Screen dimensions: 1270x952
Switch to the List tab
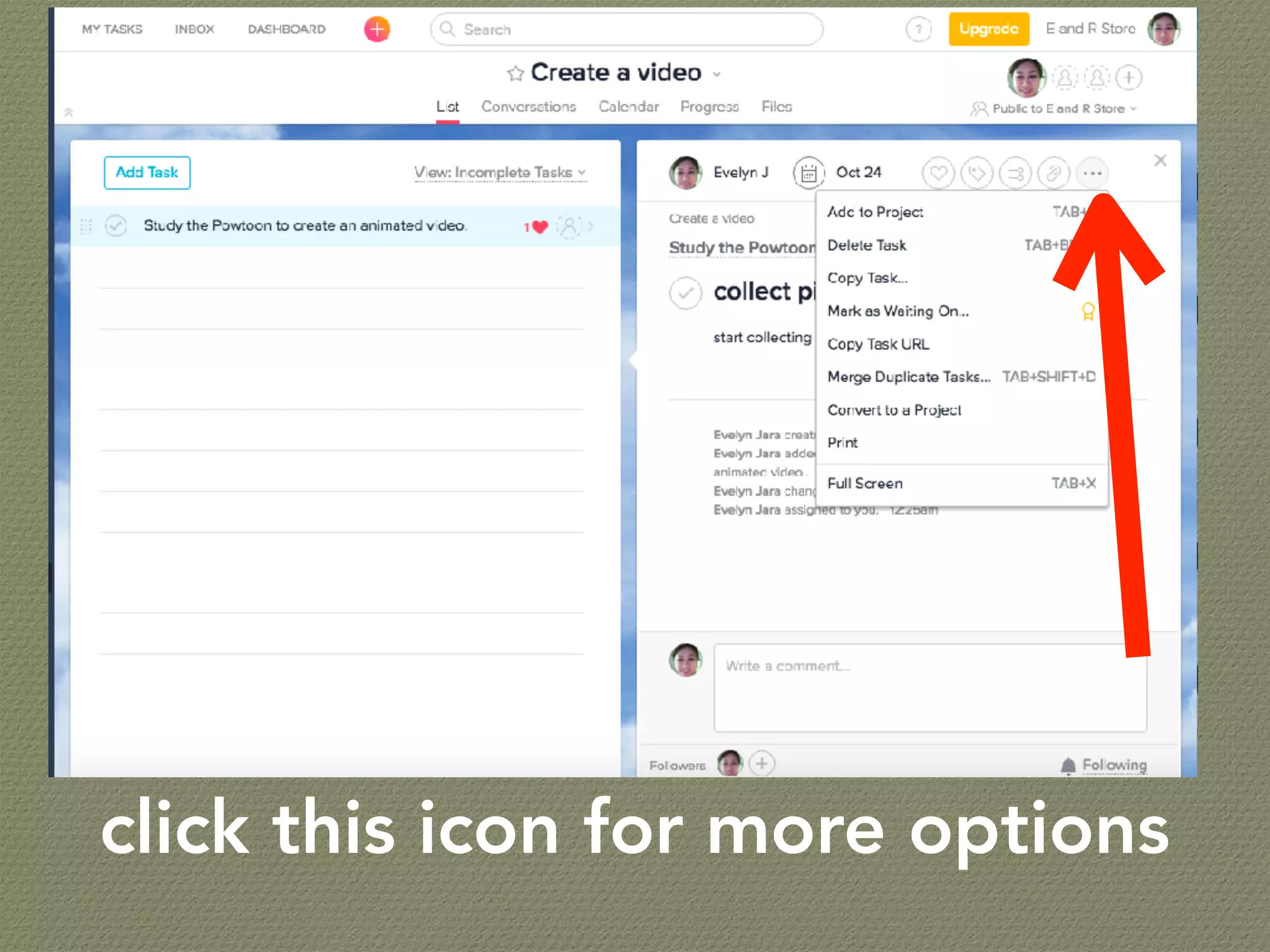click(447, 107)
